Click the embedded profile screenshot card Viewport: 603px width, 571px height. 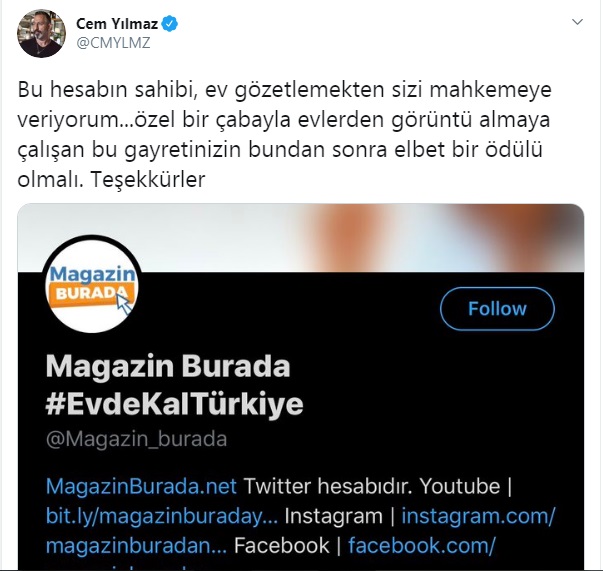[x=301, y=386]
